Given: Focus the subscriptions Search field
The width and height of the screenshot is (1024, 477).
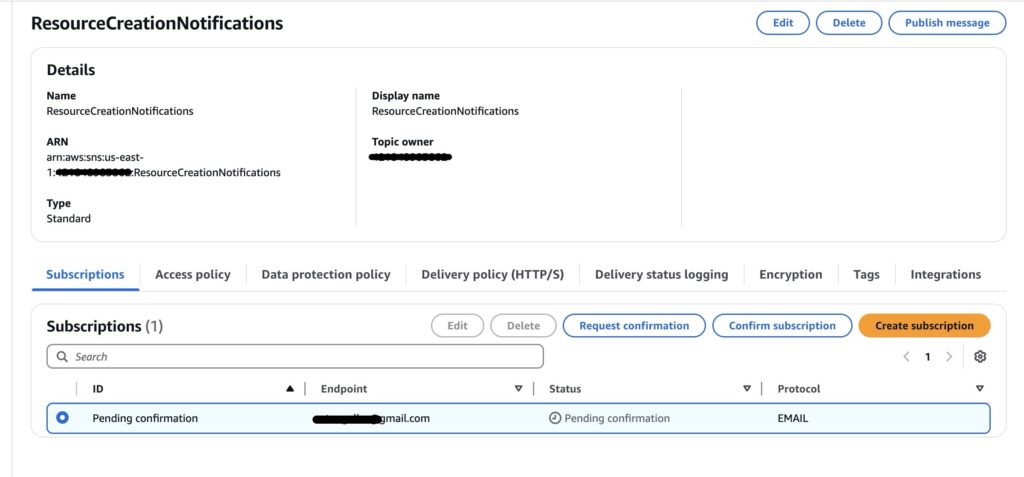Looking at the screenshot, I should pos(295,357).
